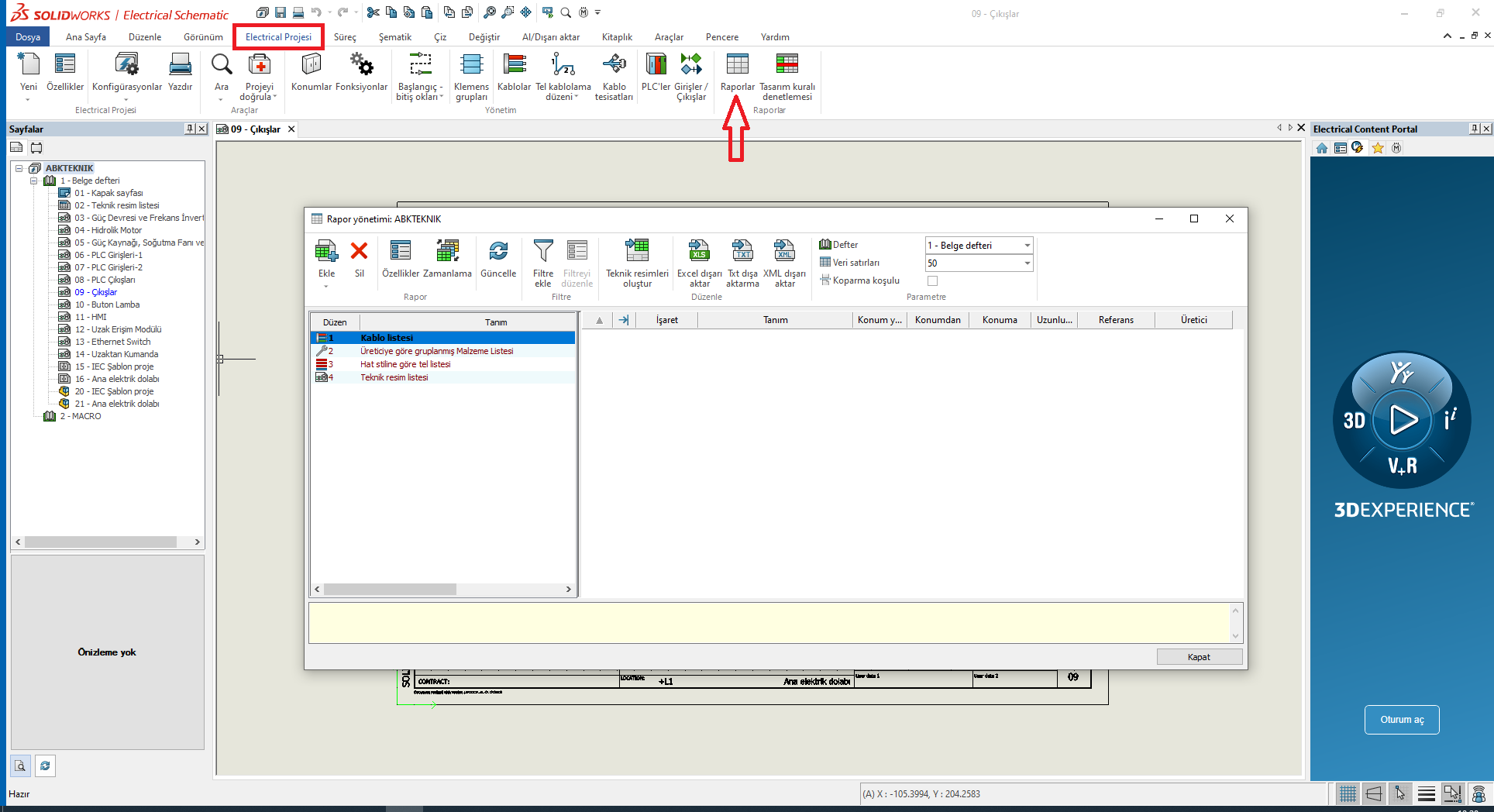Select the Teknik resim listesi report row
The width and height of the screenshot is (1494, 812).
click(x=394, y=377)
